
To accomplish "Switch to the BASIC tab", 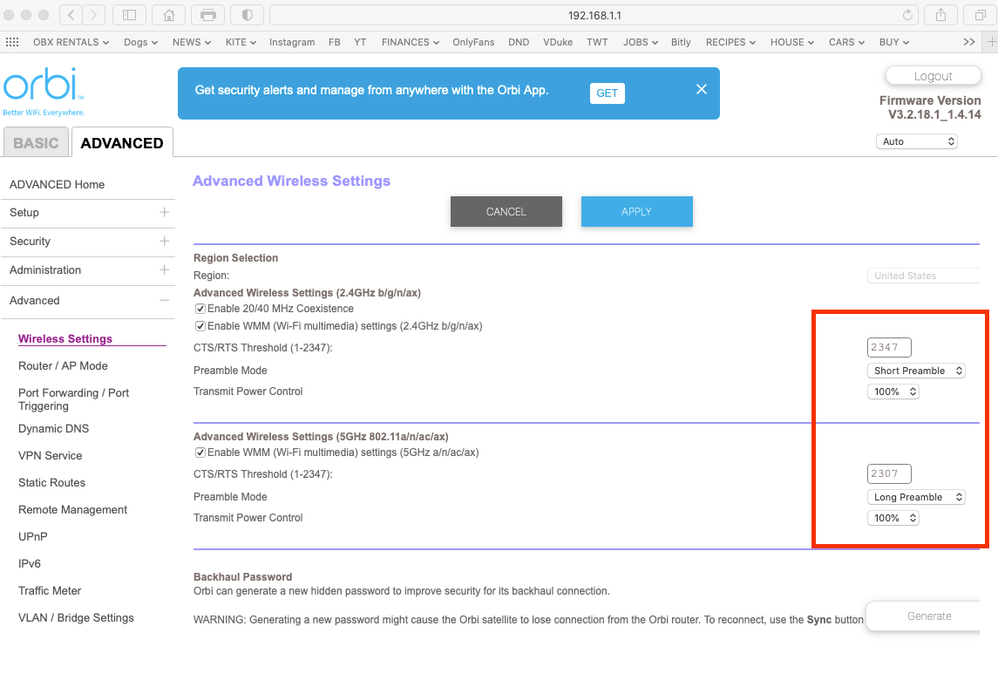I will (36, 143).
